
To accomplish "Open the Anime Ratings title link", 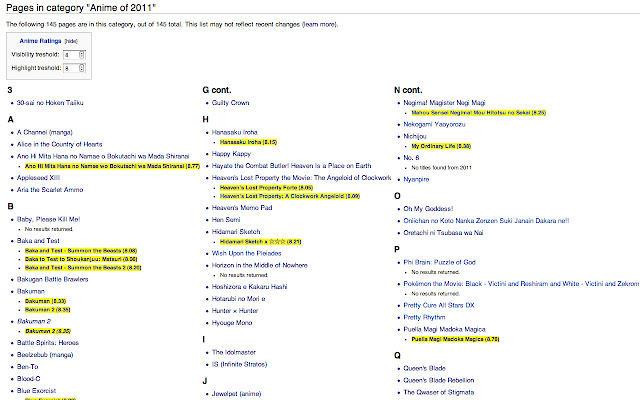I will (x=40, y=41).
